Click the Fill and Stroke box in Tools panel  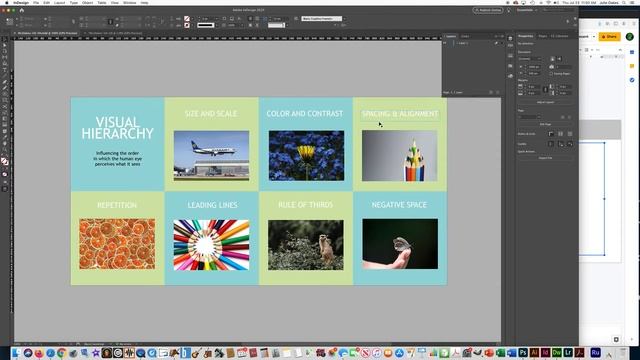coord(5,162)
